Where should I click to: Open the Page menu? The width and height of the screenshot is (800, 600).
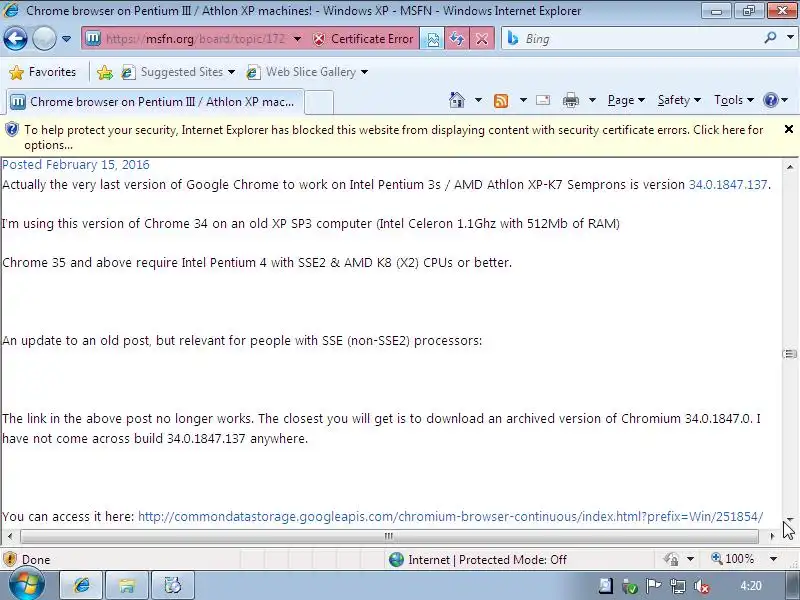(x=626, y=100)
